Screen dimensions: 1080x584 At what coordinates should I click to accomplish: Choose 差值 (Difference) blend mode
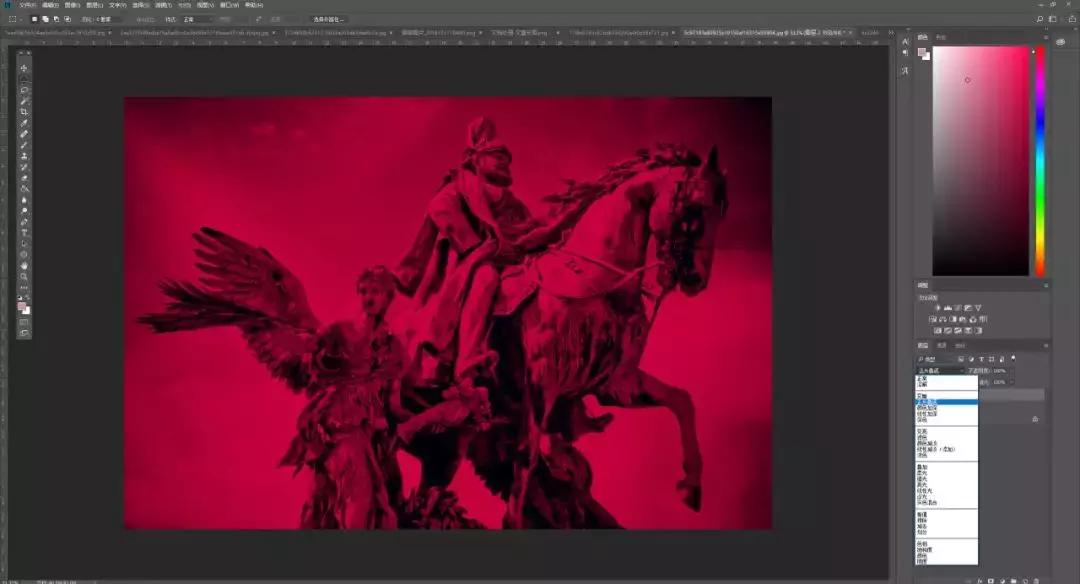(946, 515)
